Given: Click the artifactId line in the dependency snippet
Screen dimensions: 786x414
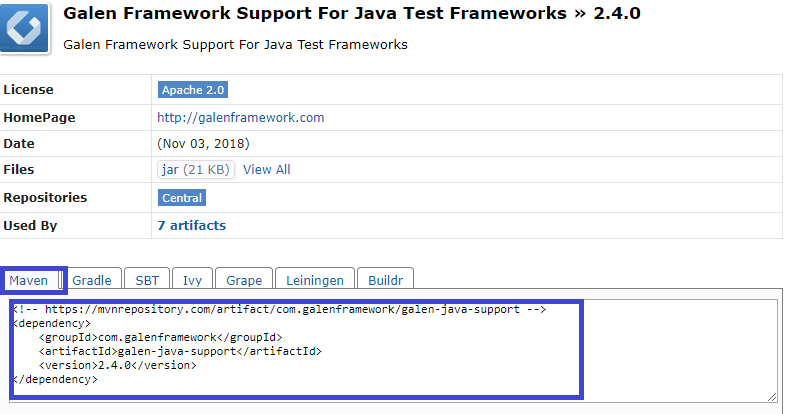Looking at the screenshot, I should coord(180,352).
